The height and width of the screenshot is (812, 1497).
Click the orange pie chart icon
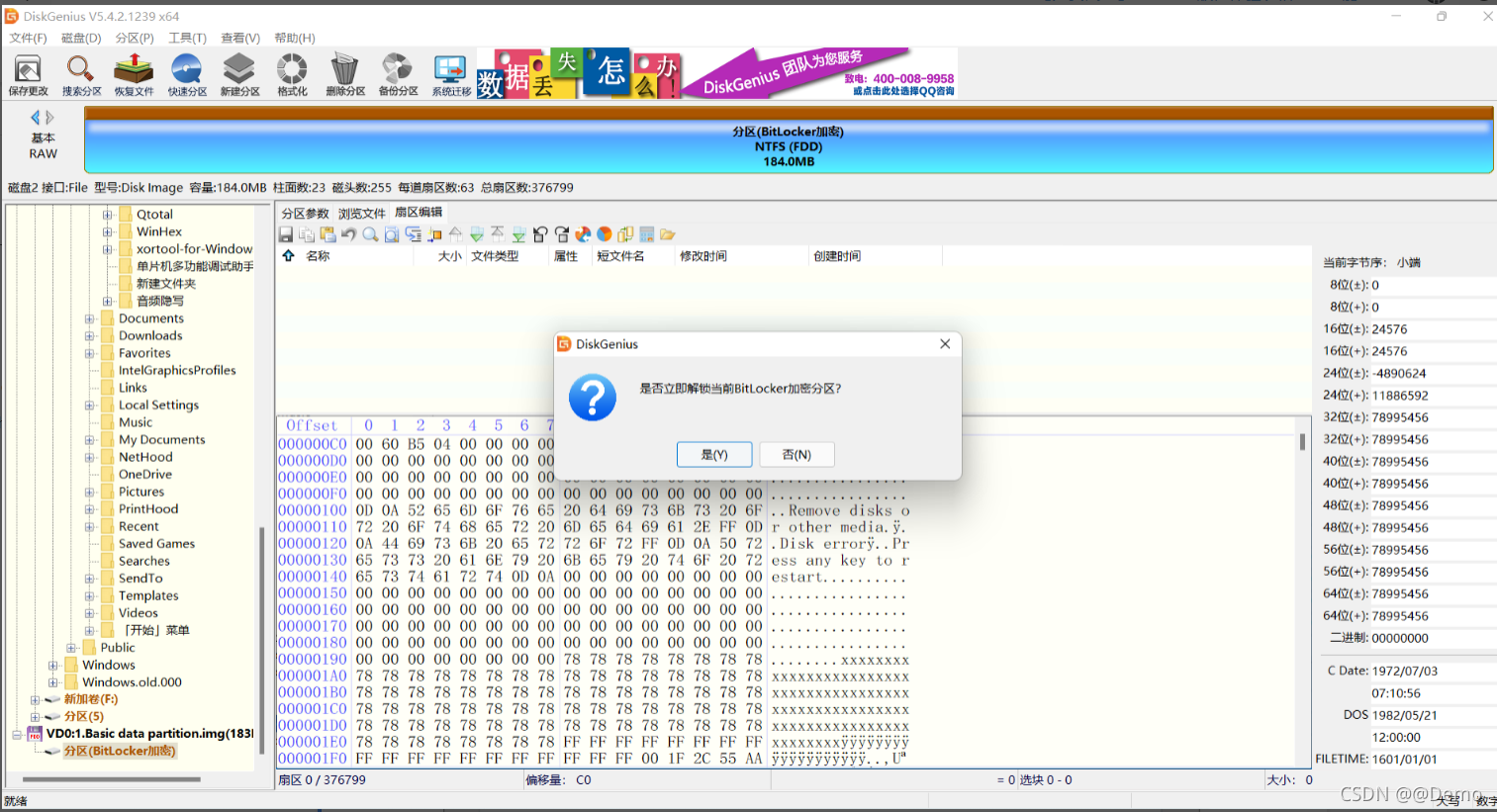point(604,234)
